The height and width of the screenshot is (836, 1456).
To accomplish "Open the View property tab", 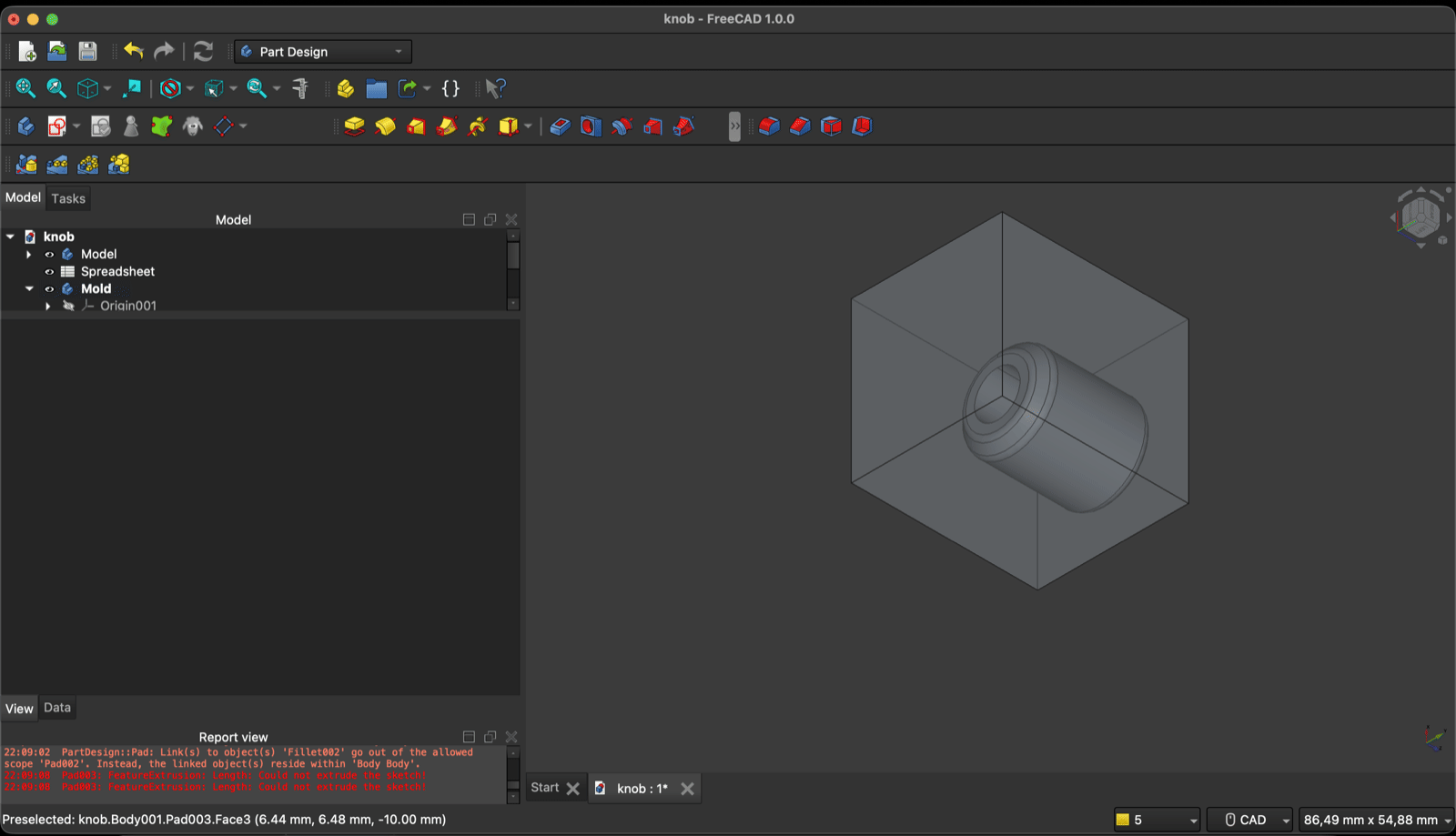I will (19, 709).
